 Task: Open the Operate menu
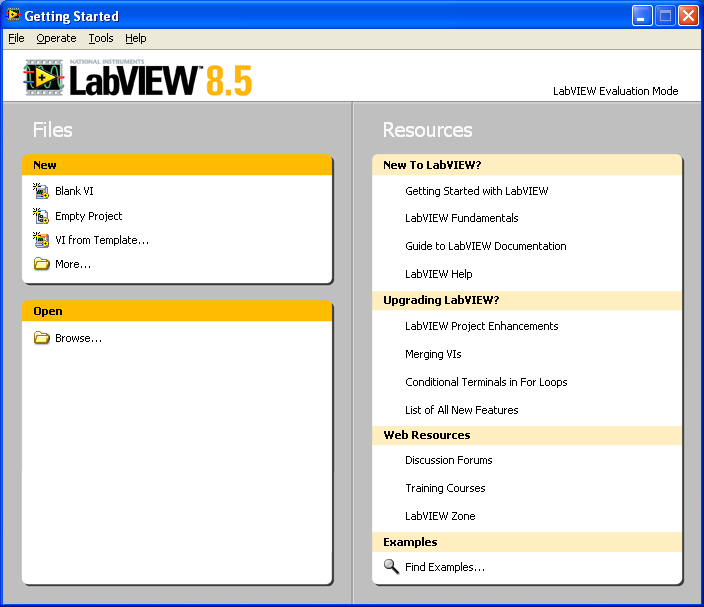click(56, 38)
